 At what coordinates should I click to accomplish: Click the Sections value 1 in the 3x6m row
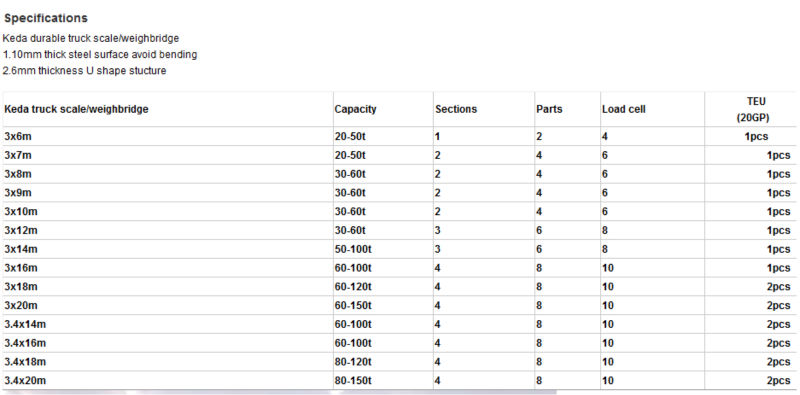point(438,136)
